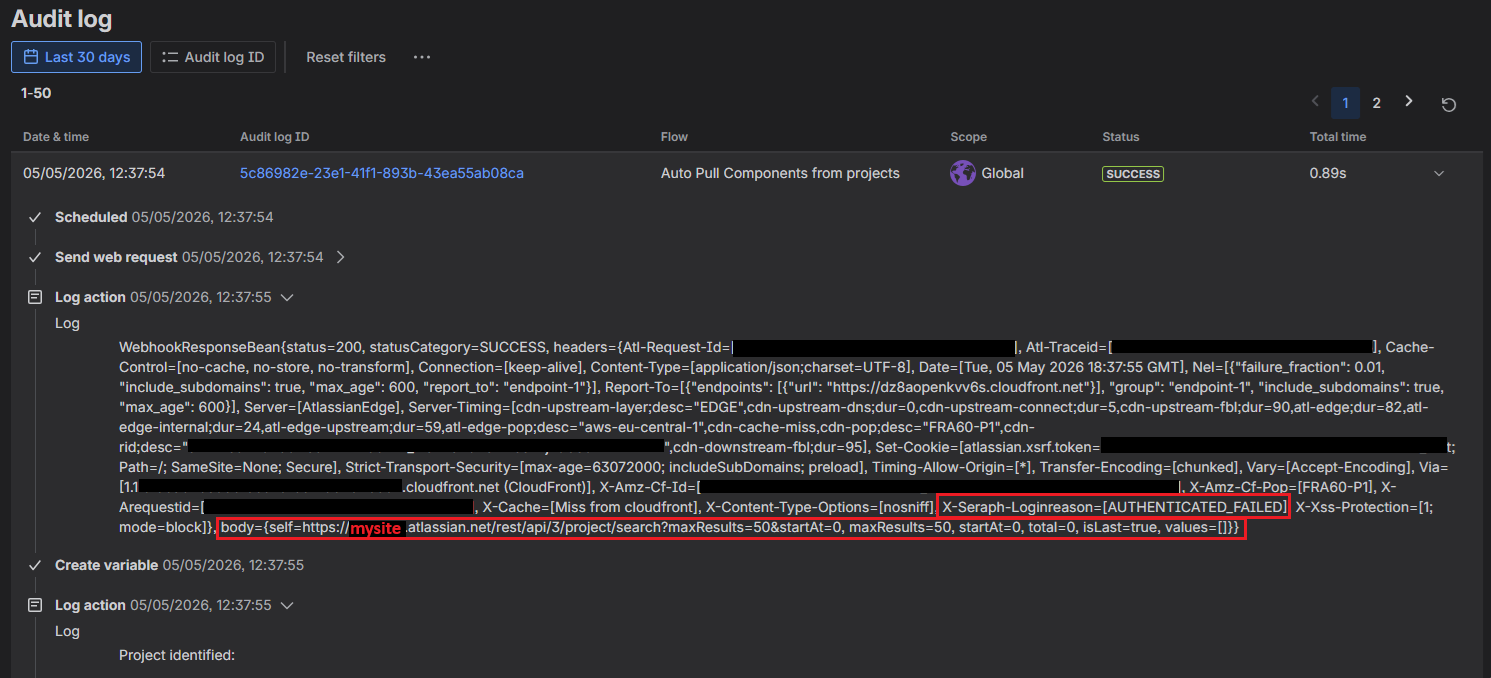Screen dimensions: 1491x678
Task: Click the Scheduled step label
Action: pos(91,217)
